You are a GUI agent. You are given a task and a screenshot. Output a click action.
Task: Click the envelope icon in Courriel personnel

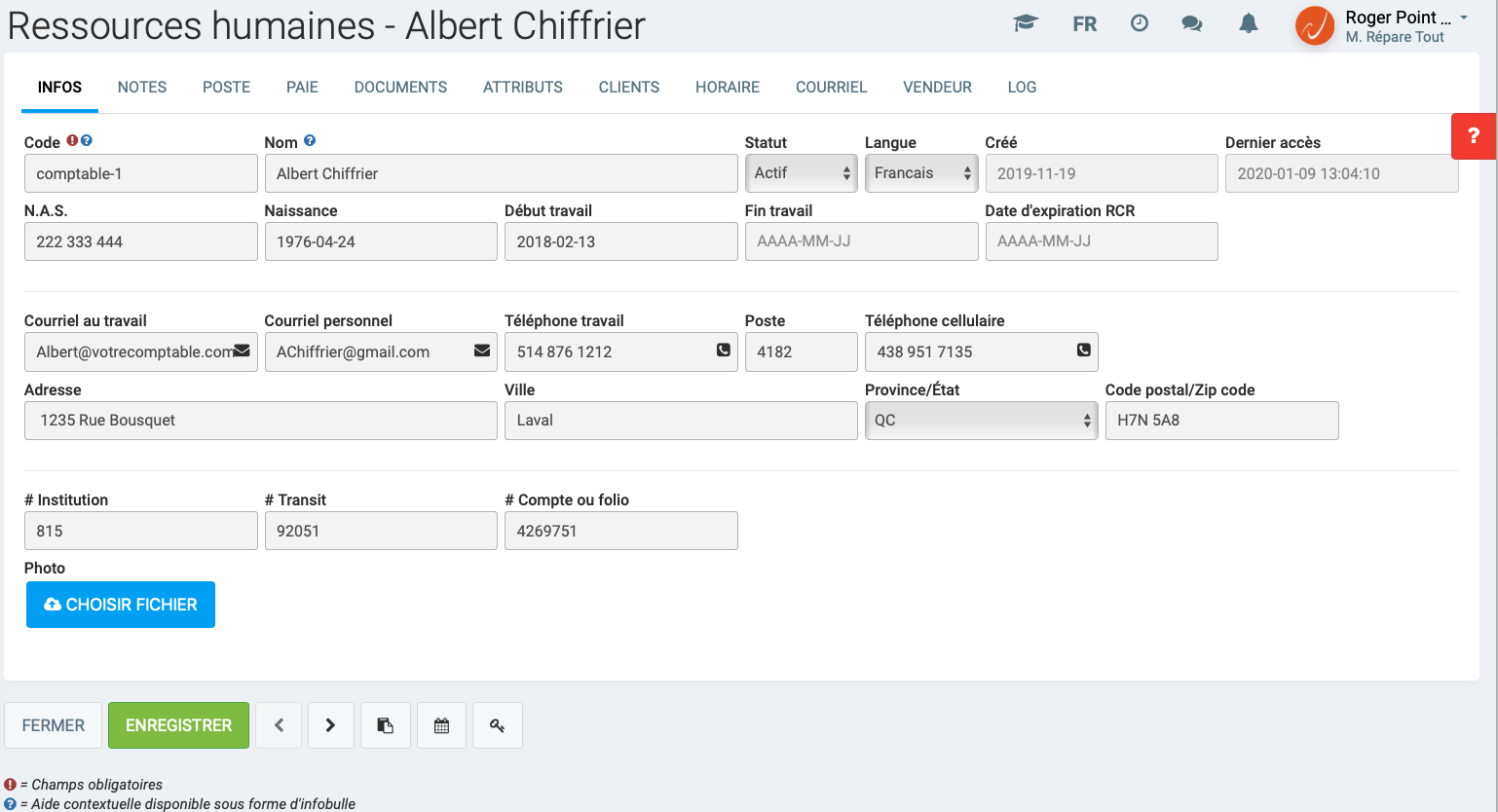click(481, 351)
